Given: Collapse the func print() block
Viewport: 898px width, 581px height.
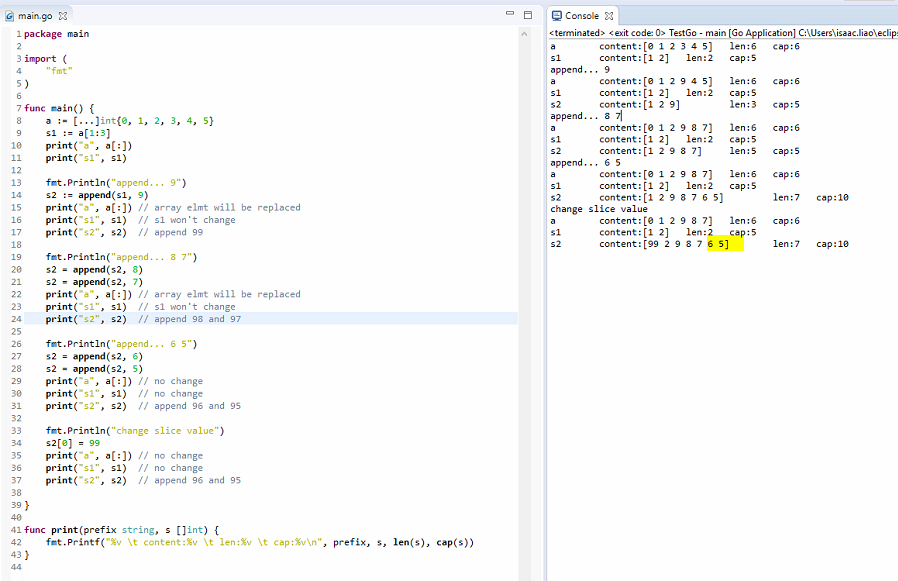Looking at the screenshot, I should click(x=19, y=530).
